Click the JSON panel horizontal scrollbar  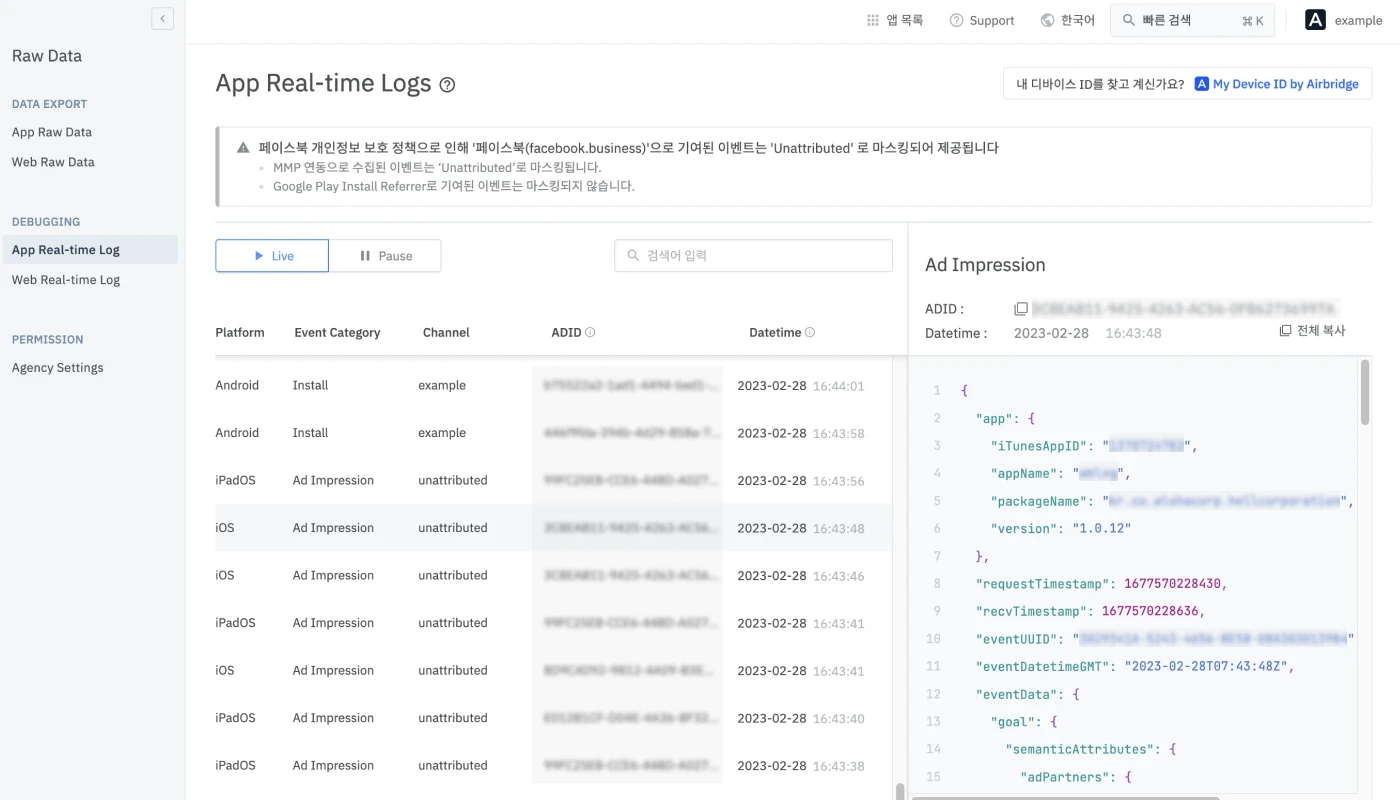tap(1066, 797)
